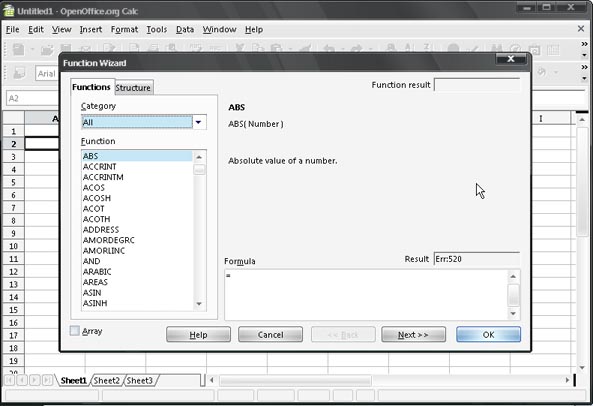Click inside the Formula text area

pyautogui.click(x=366, y=295)
